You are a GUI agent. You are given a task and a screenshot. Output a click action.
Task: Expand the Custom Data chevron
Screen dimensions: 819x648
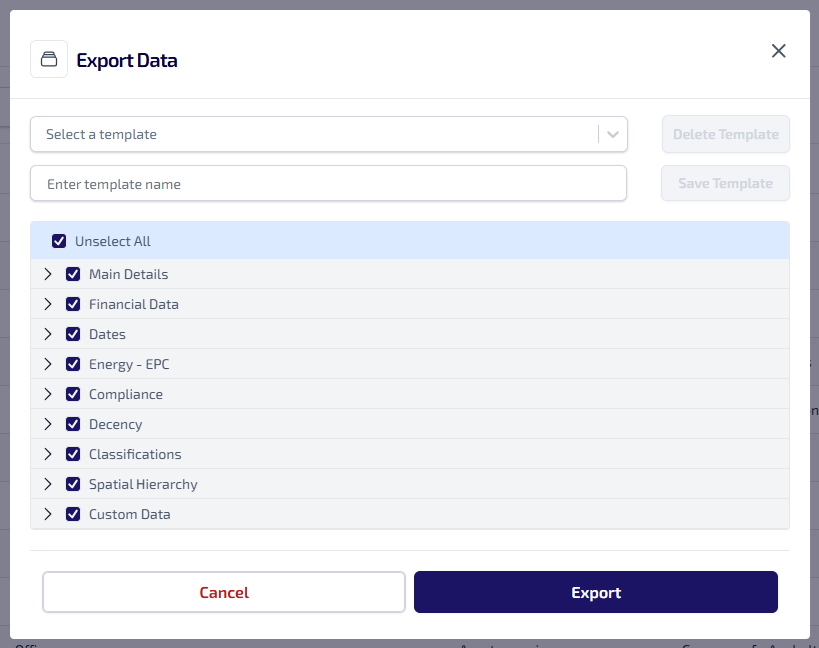coord(47,514)
